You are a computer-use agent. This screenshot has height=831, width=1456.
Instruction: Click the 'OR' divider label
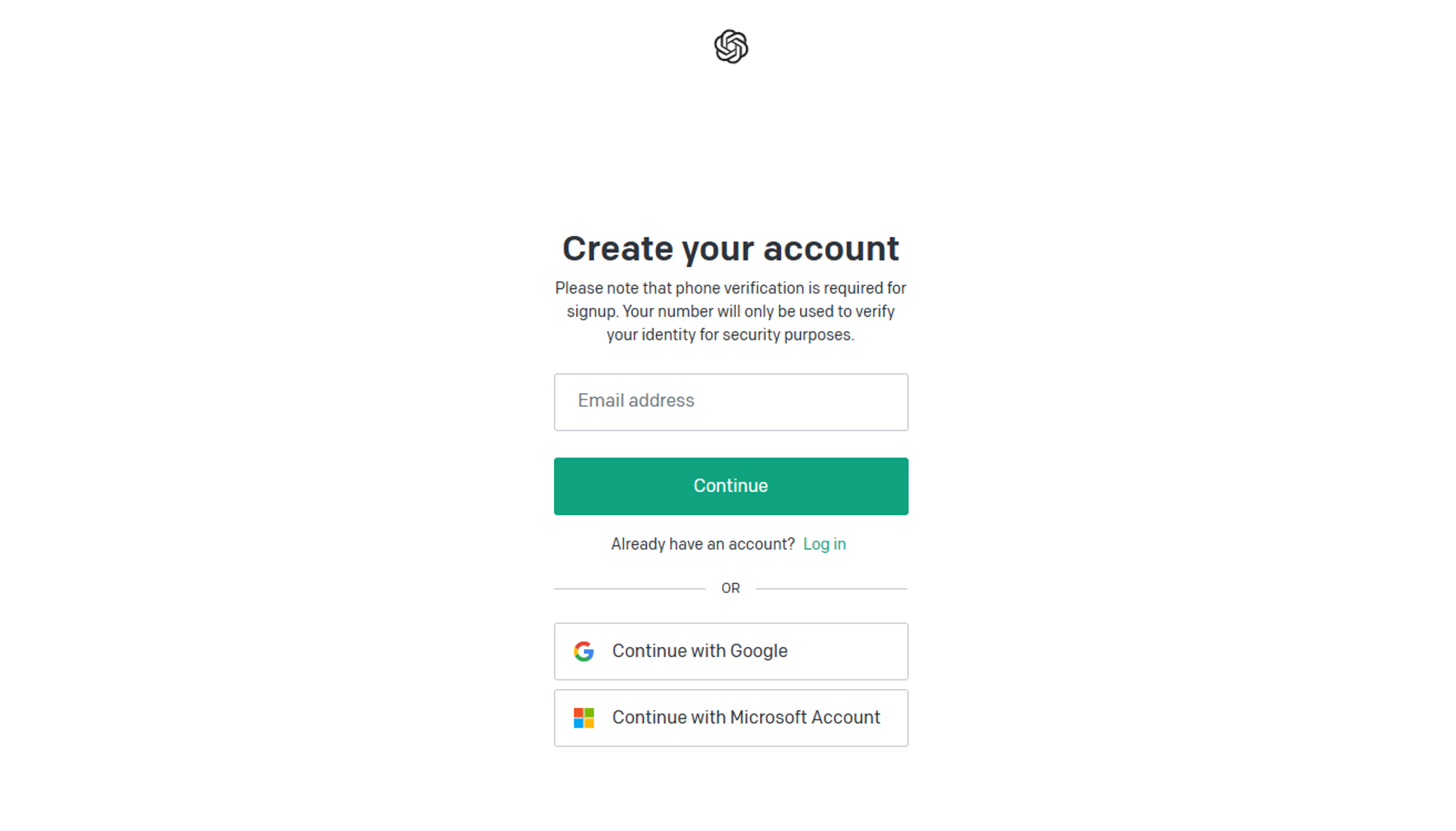(x=730, y=588)
